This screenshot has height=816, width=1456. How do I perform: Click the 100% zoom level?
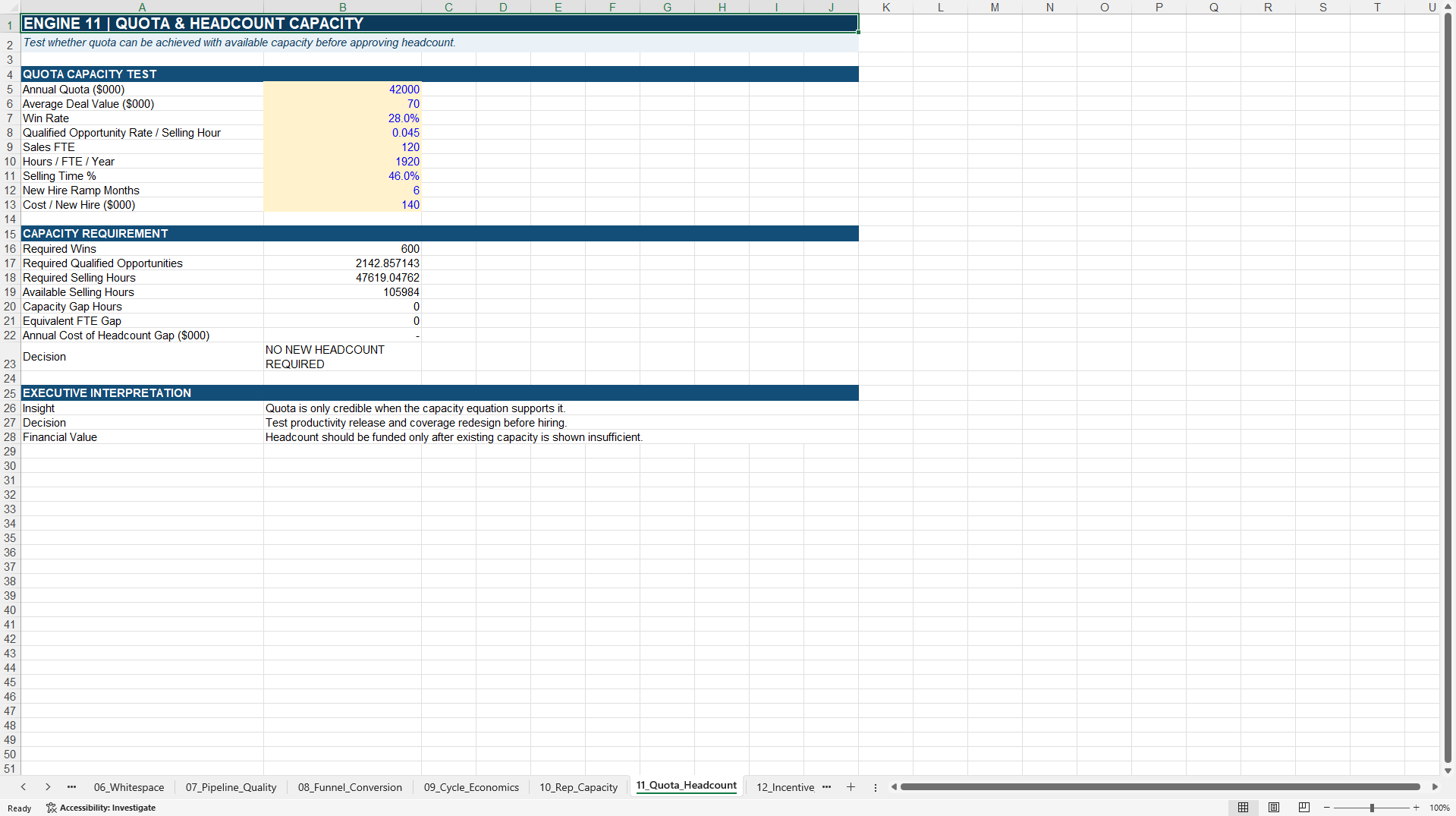point(1439,808)
